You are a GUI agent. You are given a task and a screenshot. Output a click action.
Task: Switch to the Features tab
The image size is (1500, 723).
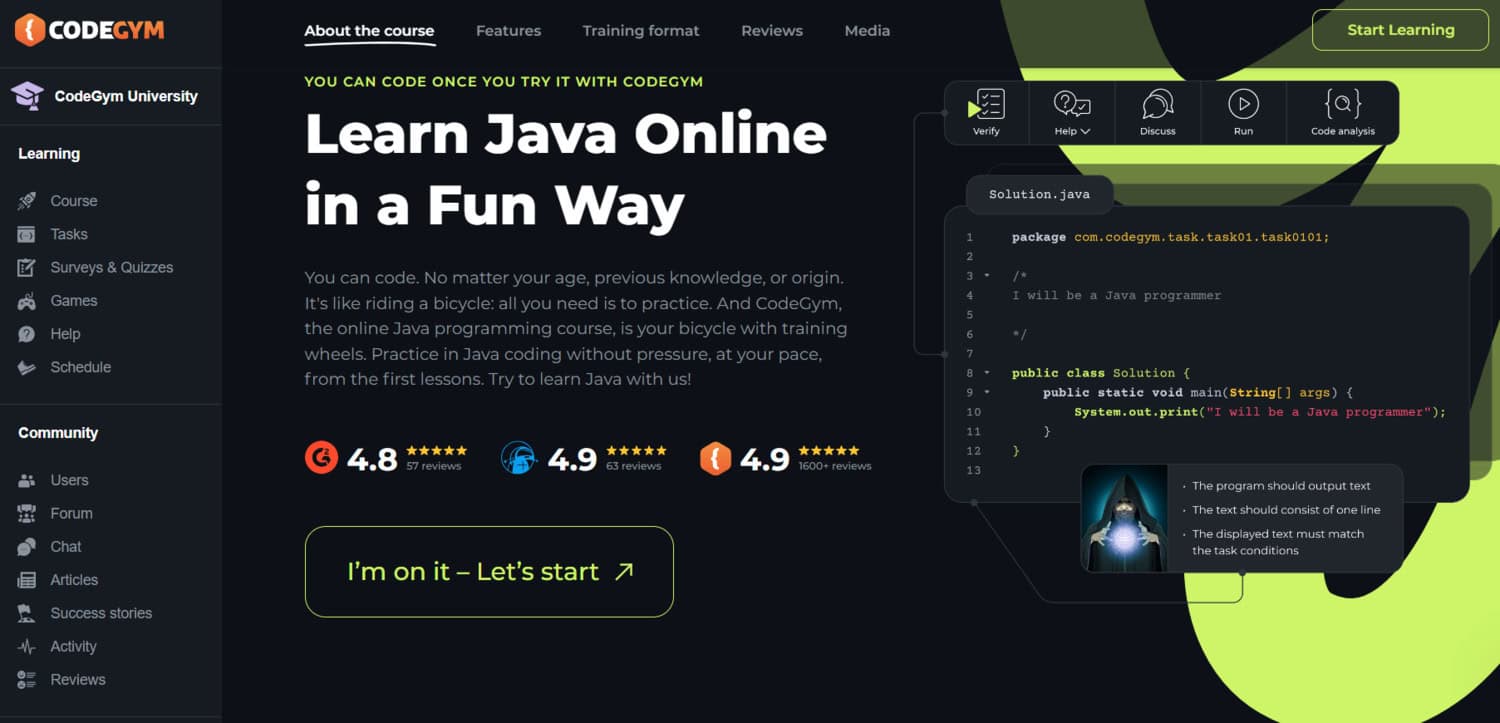(508, 31)
